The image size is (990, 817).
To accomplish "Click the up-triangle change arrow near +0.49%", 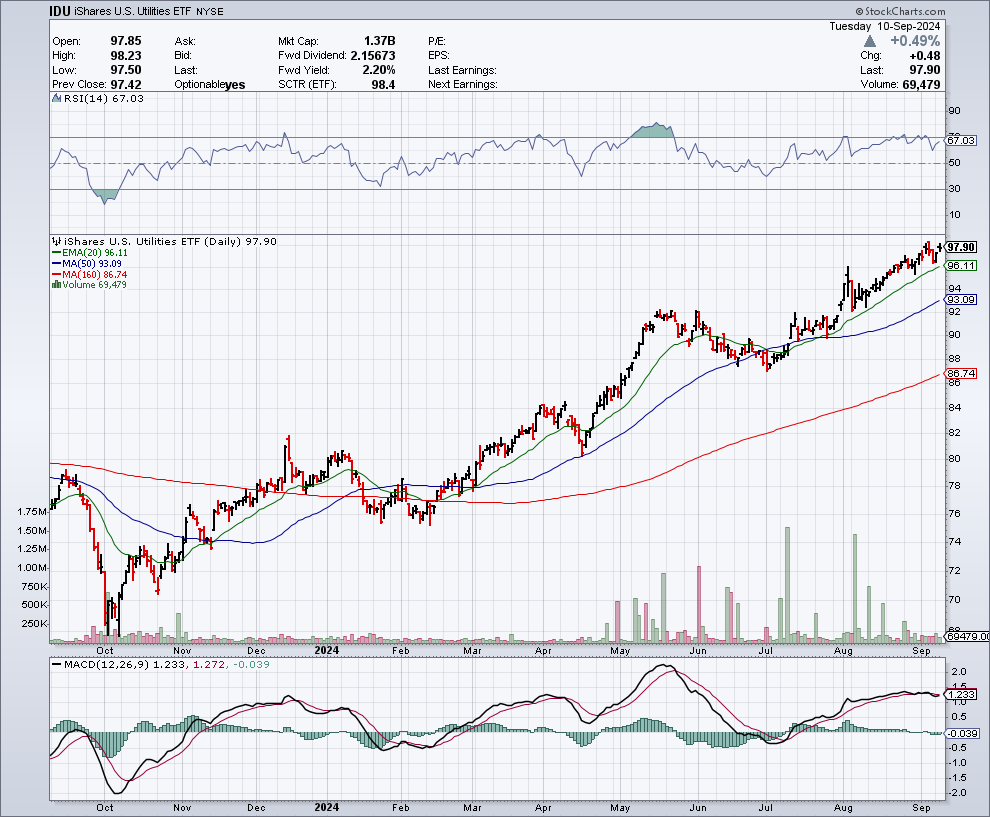I will [x=870, y=41].
